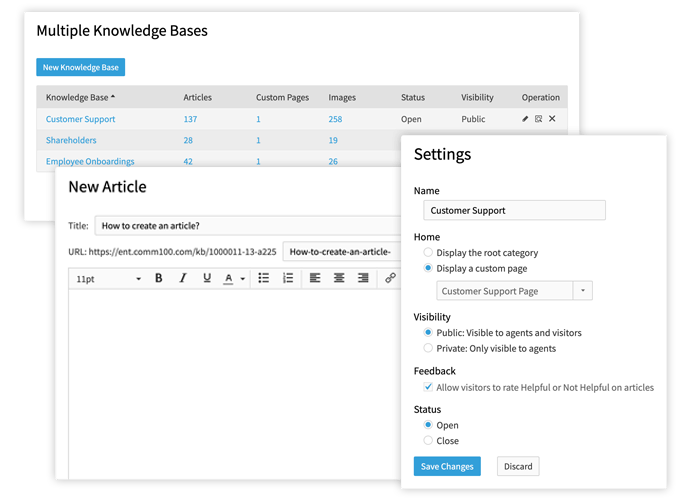Screen dimensions: 690x500
Task: Expand the Customer Support Page dropdown arrow
Action: [583, 290]
